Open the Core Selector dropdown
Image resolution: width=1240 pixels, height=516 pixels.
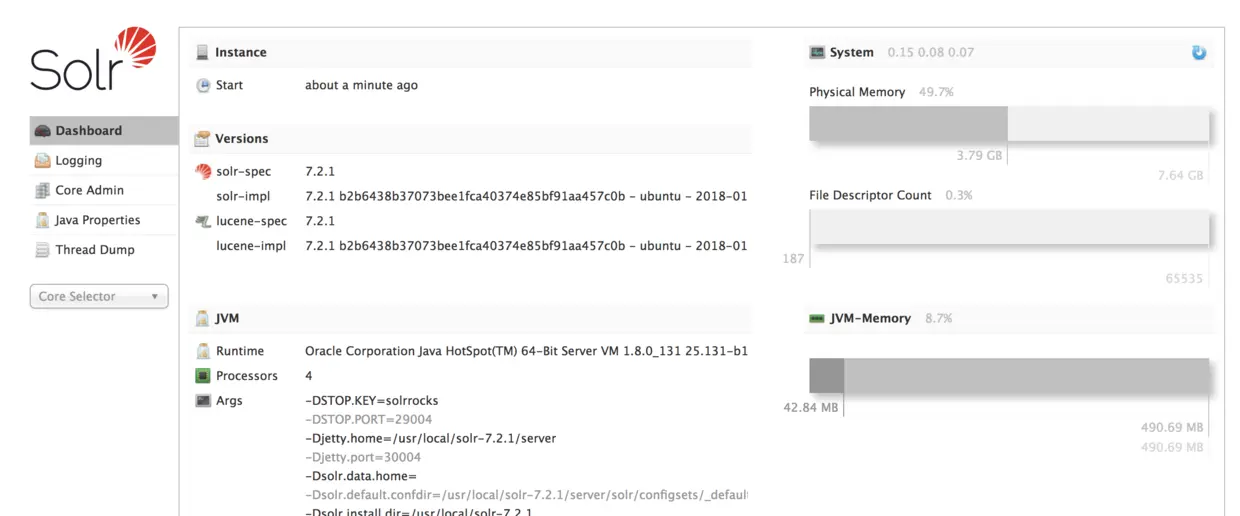[98, 296]
